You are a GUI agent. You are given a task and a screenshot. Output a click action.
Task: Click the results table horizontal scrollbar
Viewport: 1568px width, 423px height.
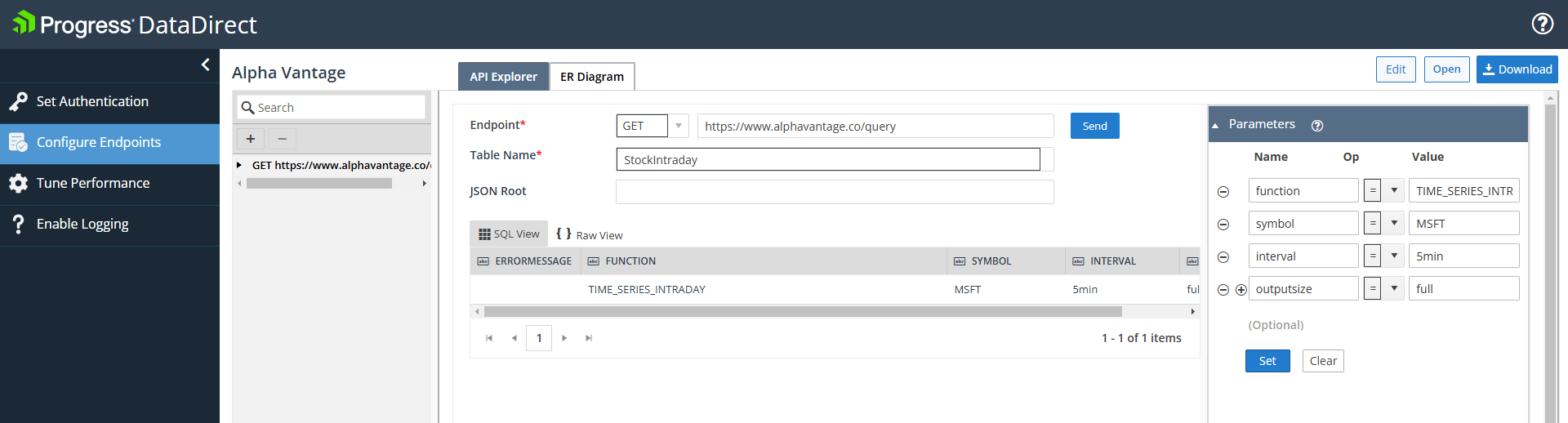802,311
